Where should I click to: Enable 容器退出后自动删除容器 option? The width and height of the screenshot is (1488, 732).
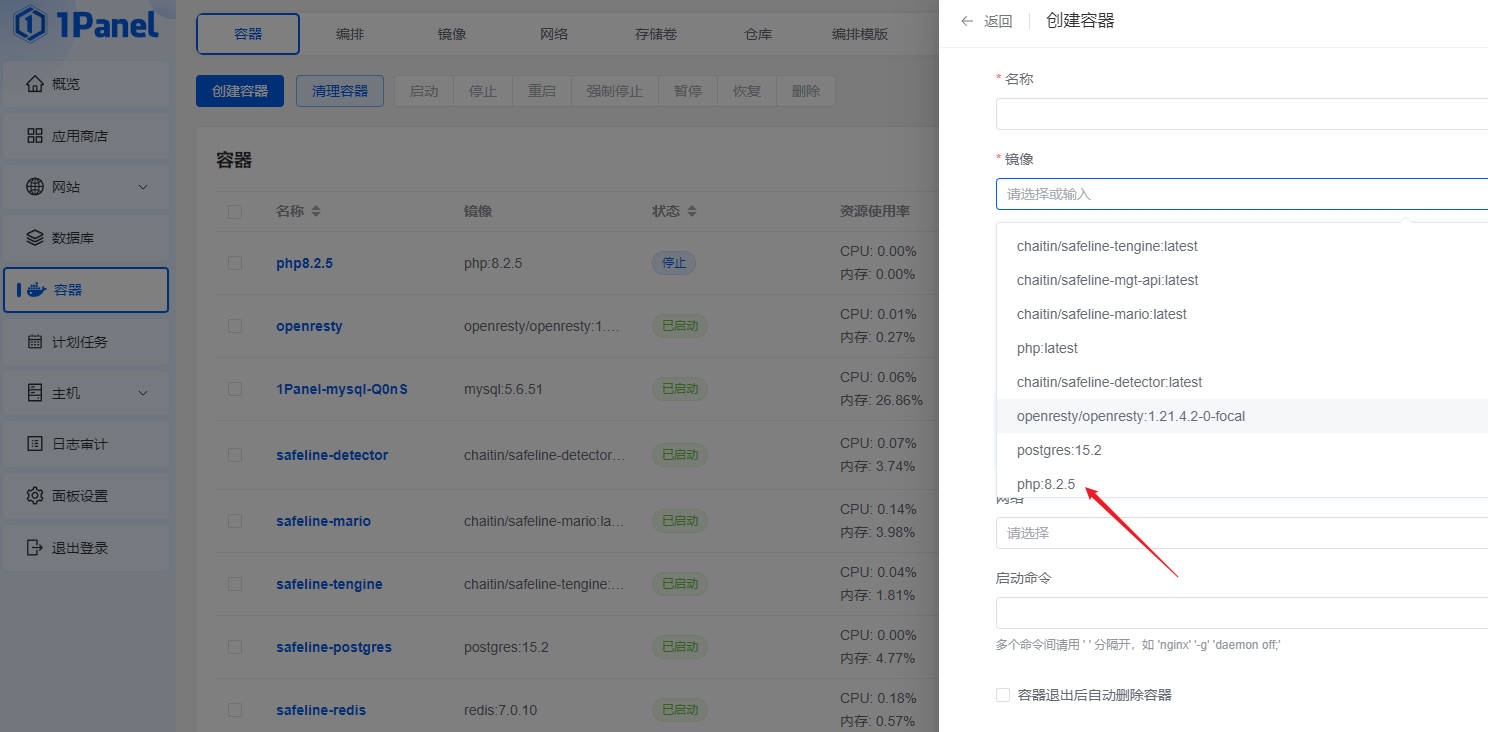click(1003, 695)
